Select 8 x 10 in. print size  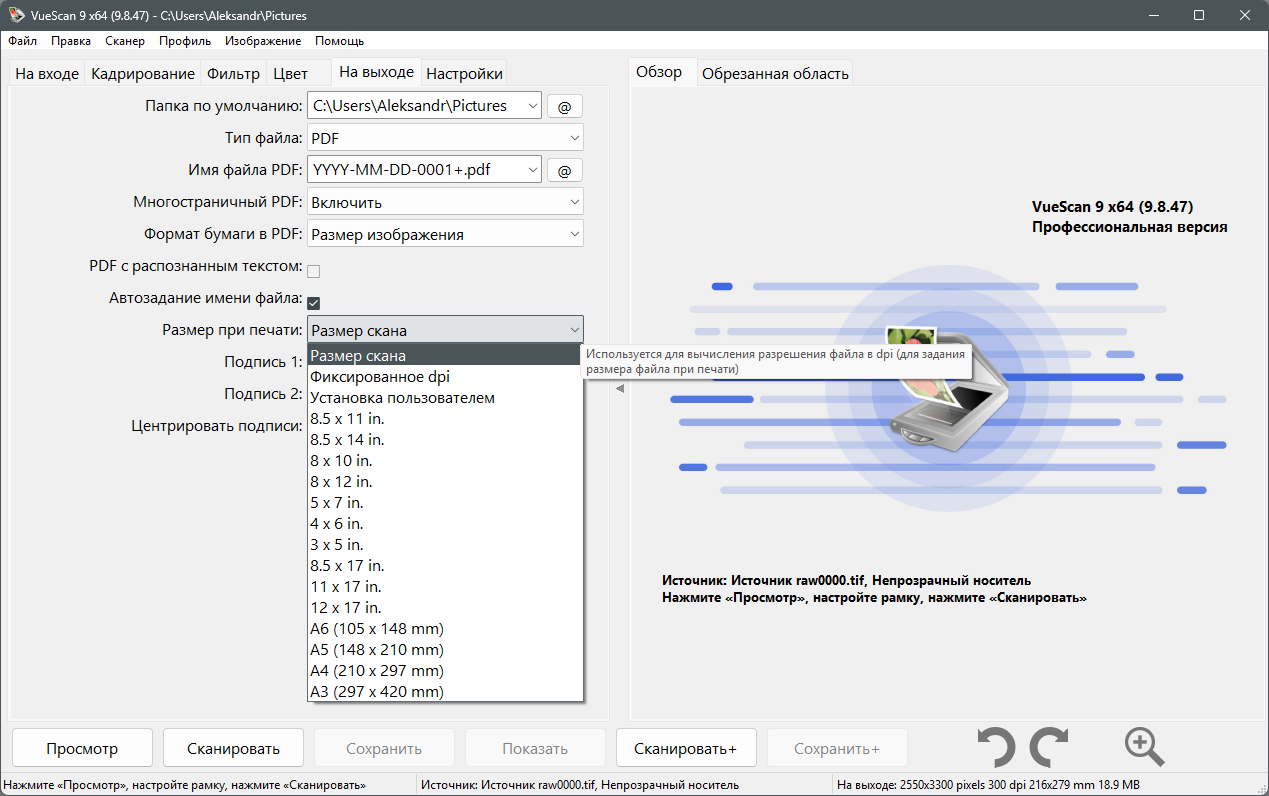tap(445, 461)
